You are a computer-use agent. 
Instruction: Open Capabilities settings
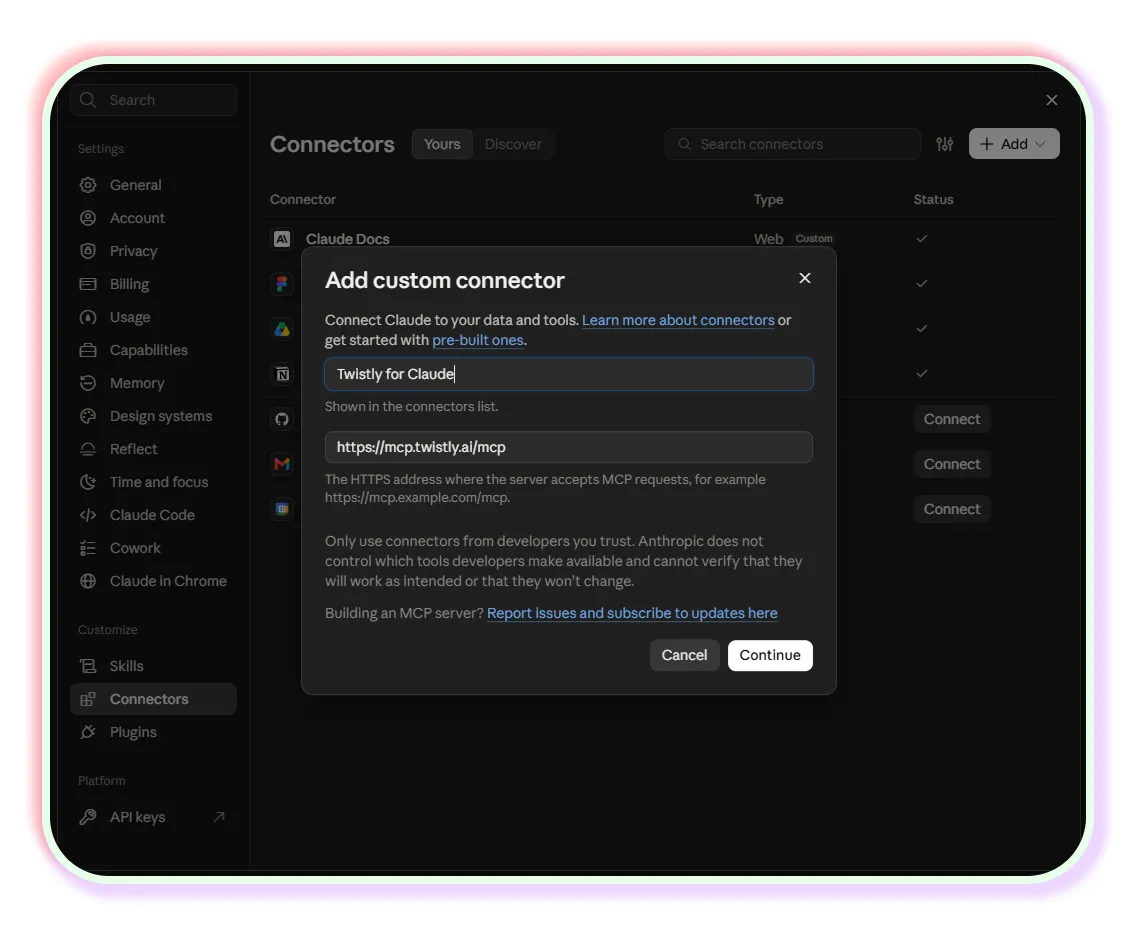(153, 350)
